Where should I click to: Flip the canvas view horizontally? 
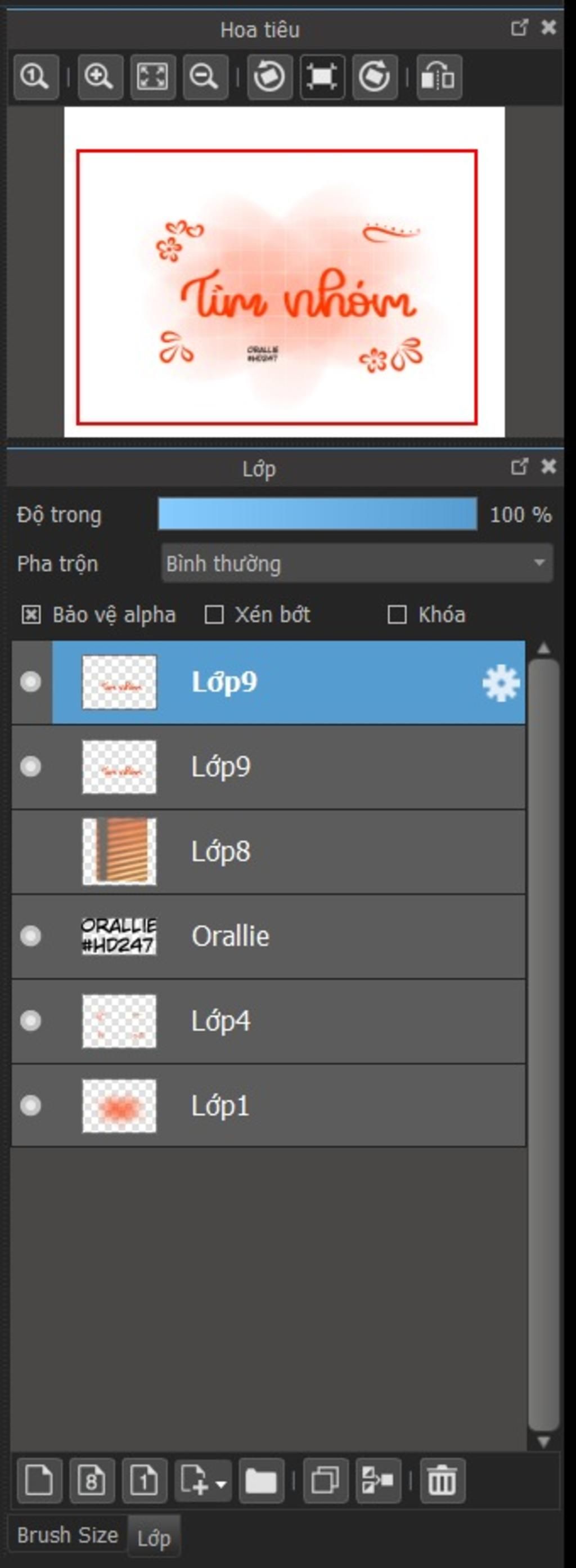439,77
